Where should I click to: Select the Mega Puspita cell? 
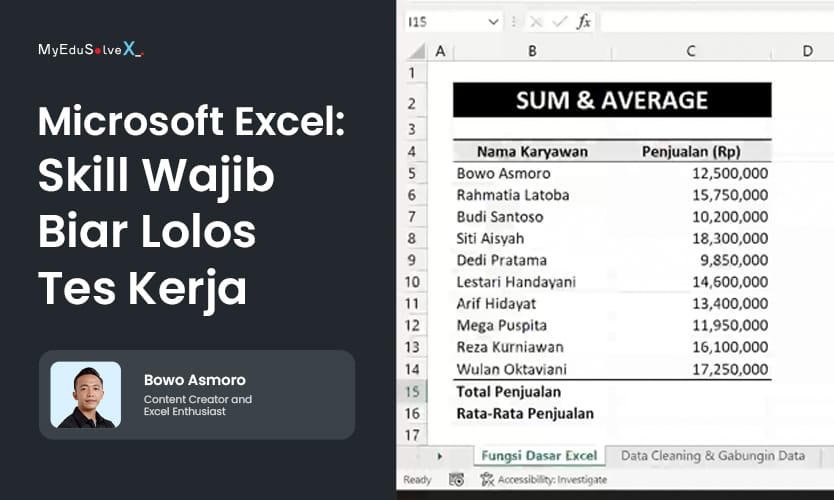tap(532, 326)
